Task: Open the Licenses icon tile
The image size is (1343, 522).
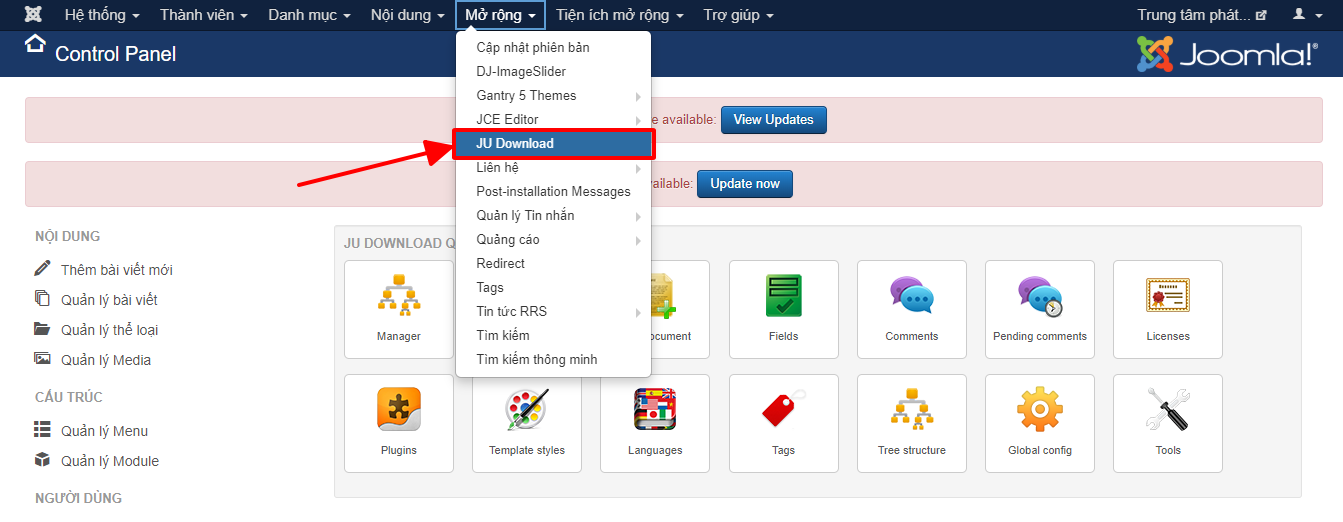Action: (1168, 309)
